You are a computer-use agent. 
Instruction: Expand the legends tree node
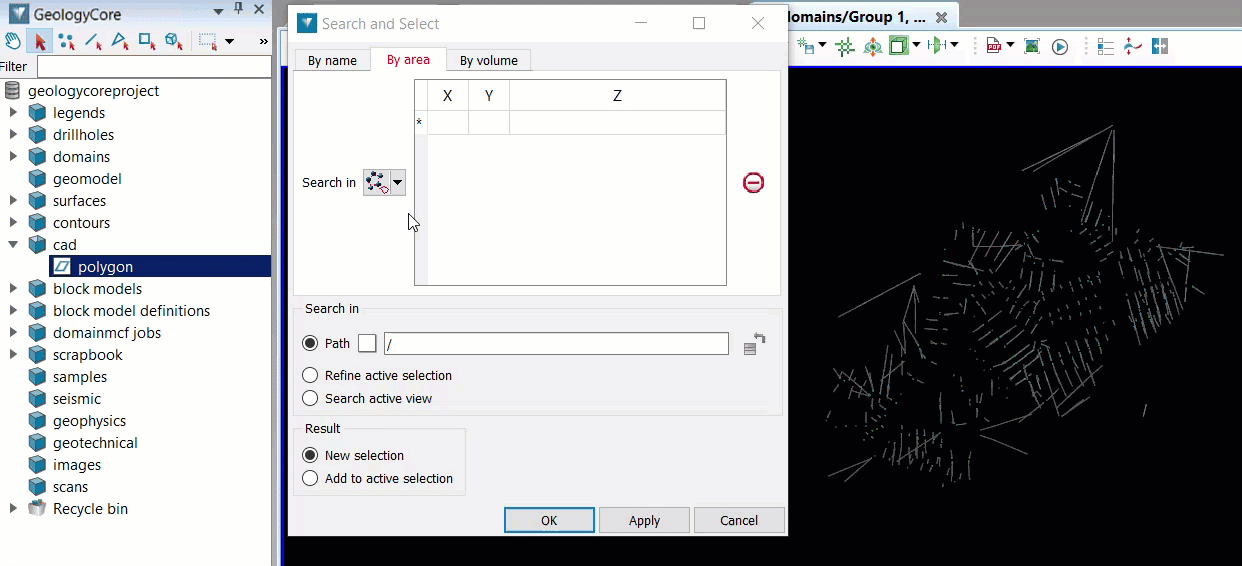[x=13, y=113]
